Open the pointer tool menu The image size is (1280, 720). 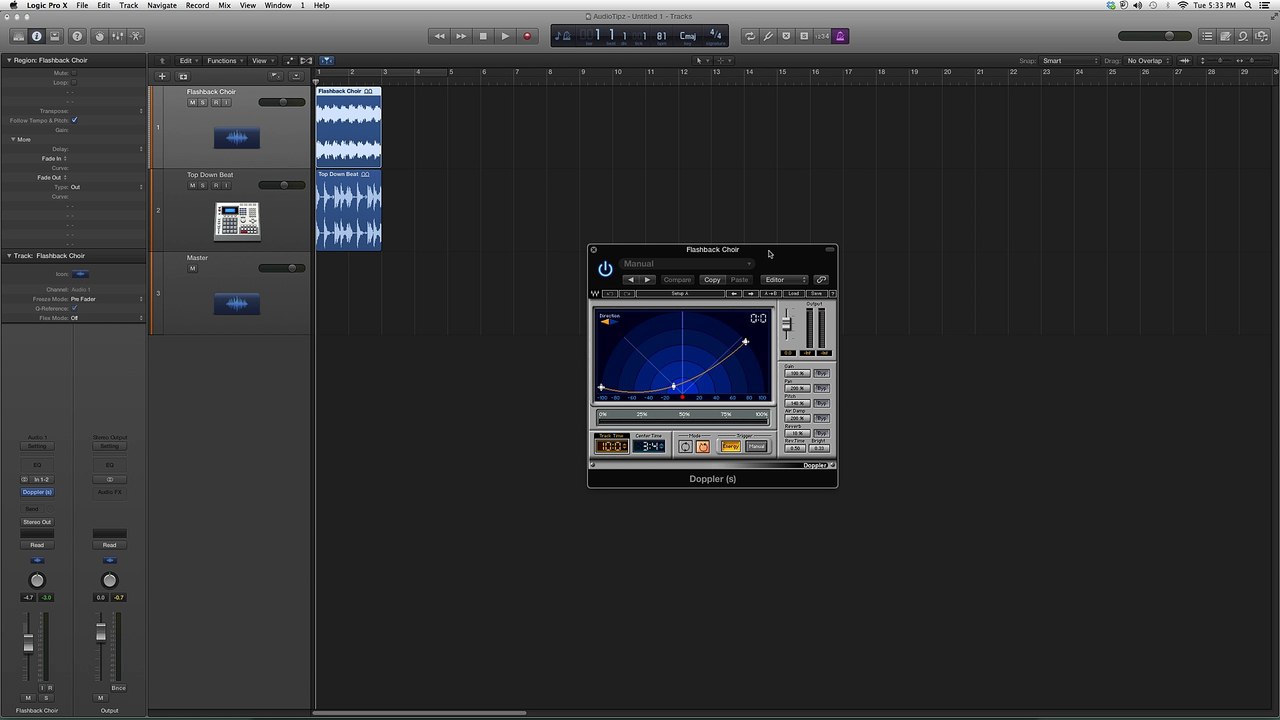pos(701,61)
